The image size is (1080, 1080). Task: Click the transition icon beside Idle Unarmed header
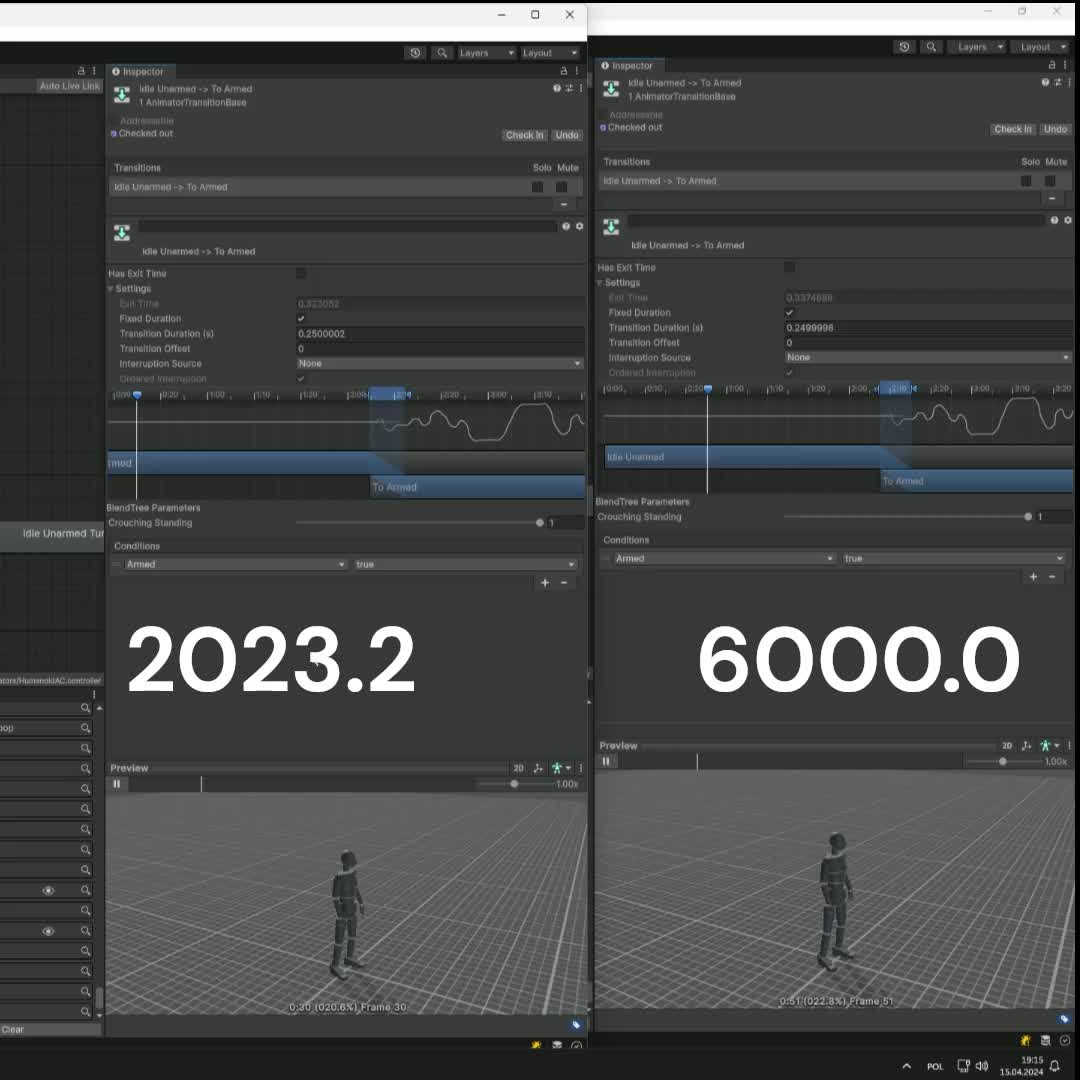point(122,233)
